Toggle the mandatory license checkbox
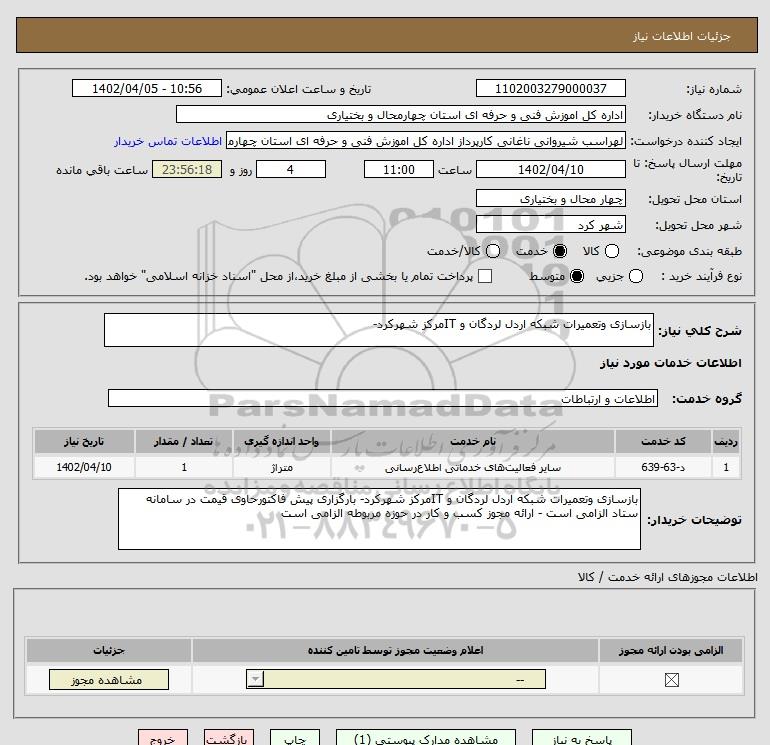This screenshot has width=770, height=745. click(x=671, y=680)
